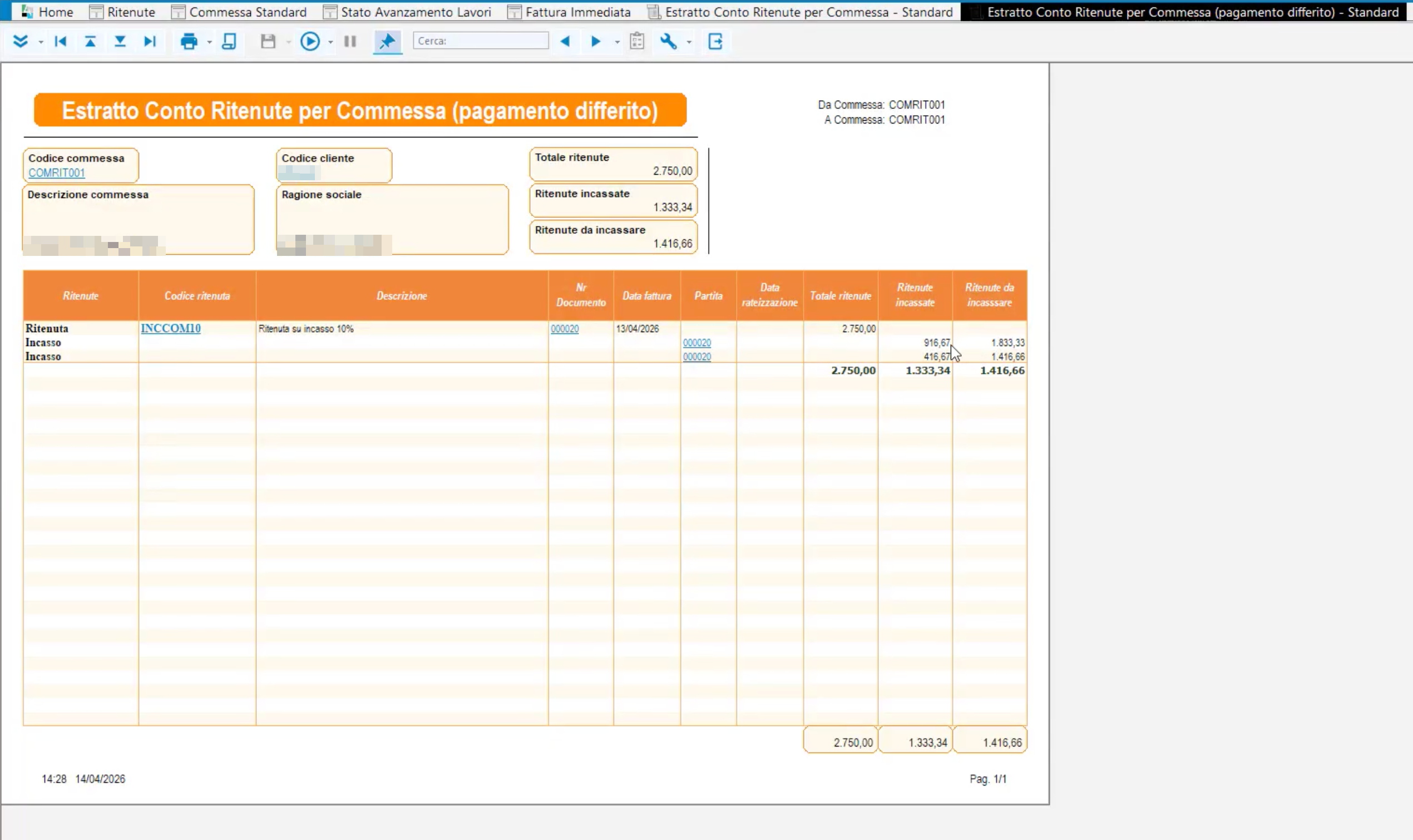The width and height of the screenshot is (1413, 840).
Task: Click the double-chevron expand icon in the toolbar
Action: (21, 41)
